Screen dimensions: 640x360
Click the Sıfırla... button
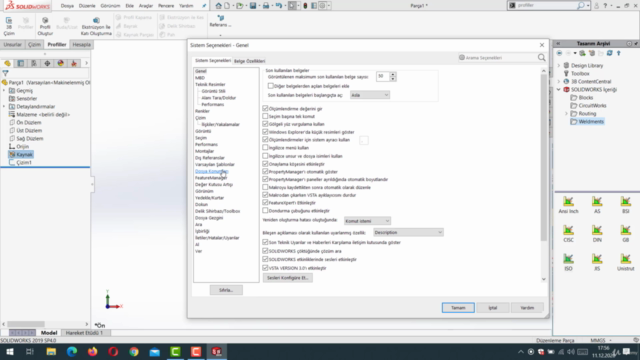(x=226, y=290)
